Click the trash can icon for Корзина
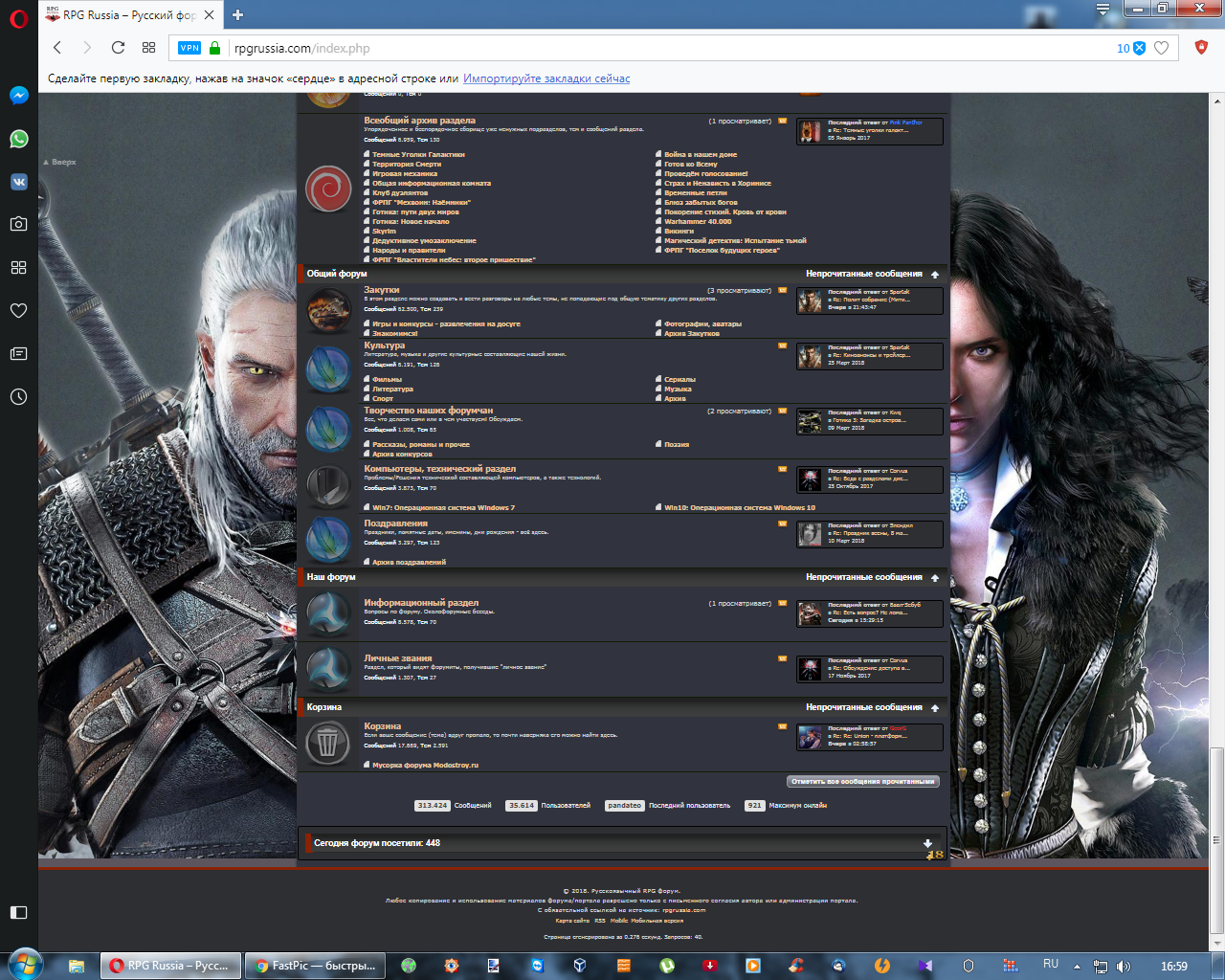This screenshot has height=980, width=1225. [328, 742]
